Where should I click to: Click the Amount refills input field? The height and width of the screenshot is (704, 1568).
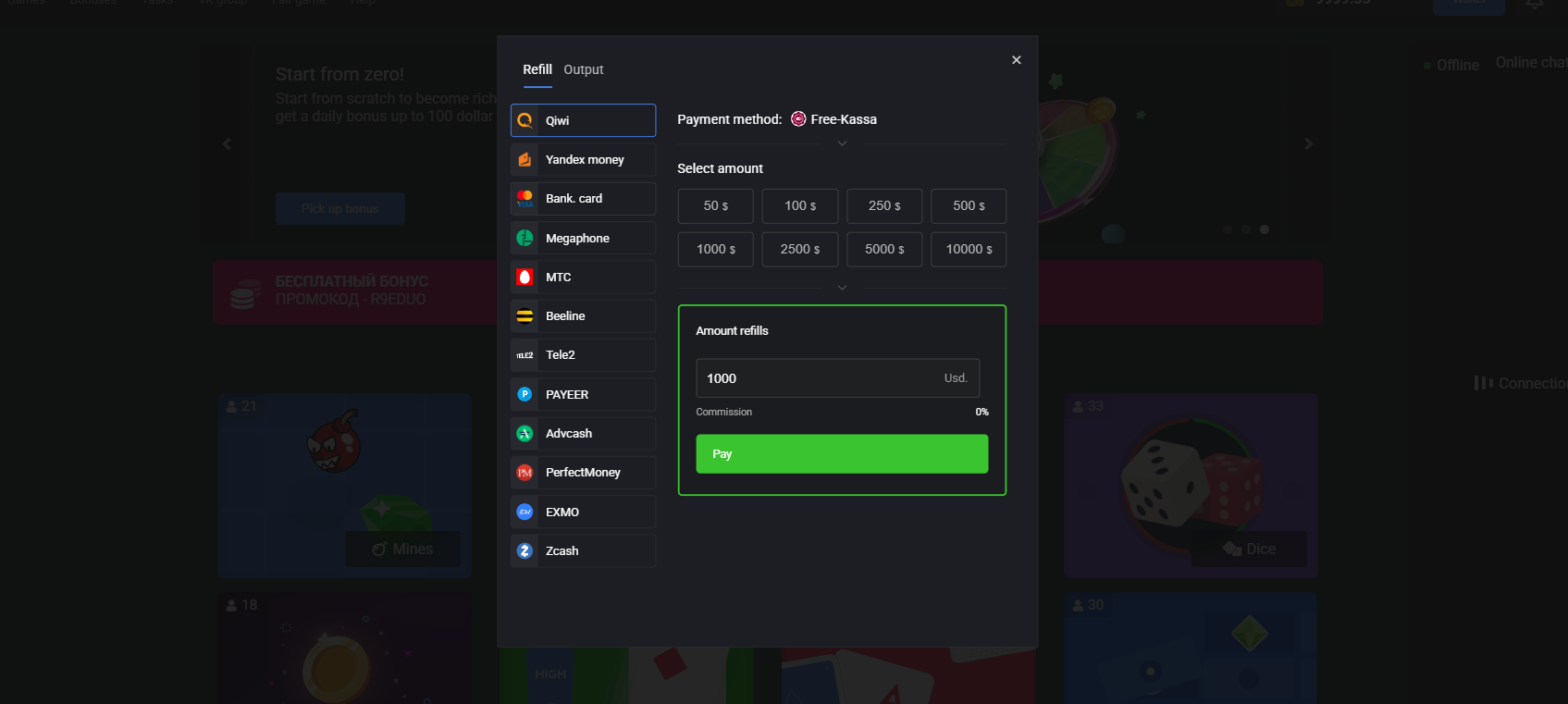point(819,378)
